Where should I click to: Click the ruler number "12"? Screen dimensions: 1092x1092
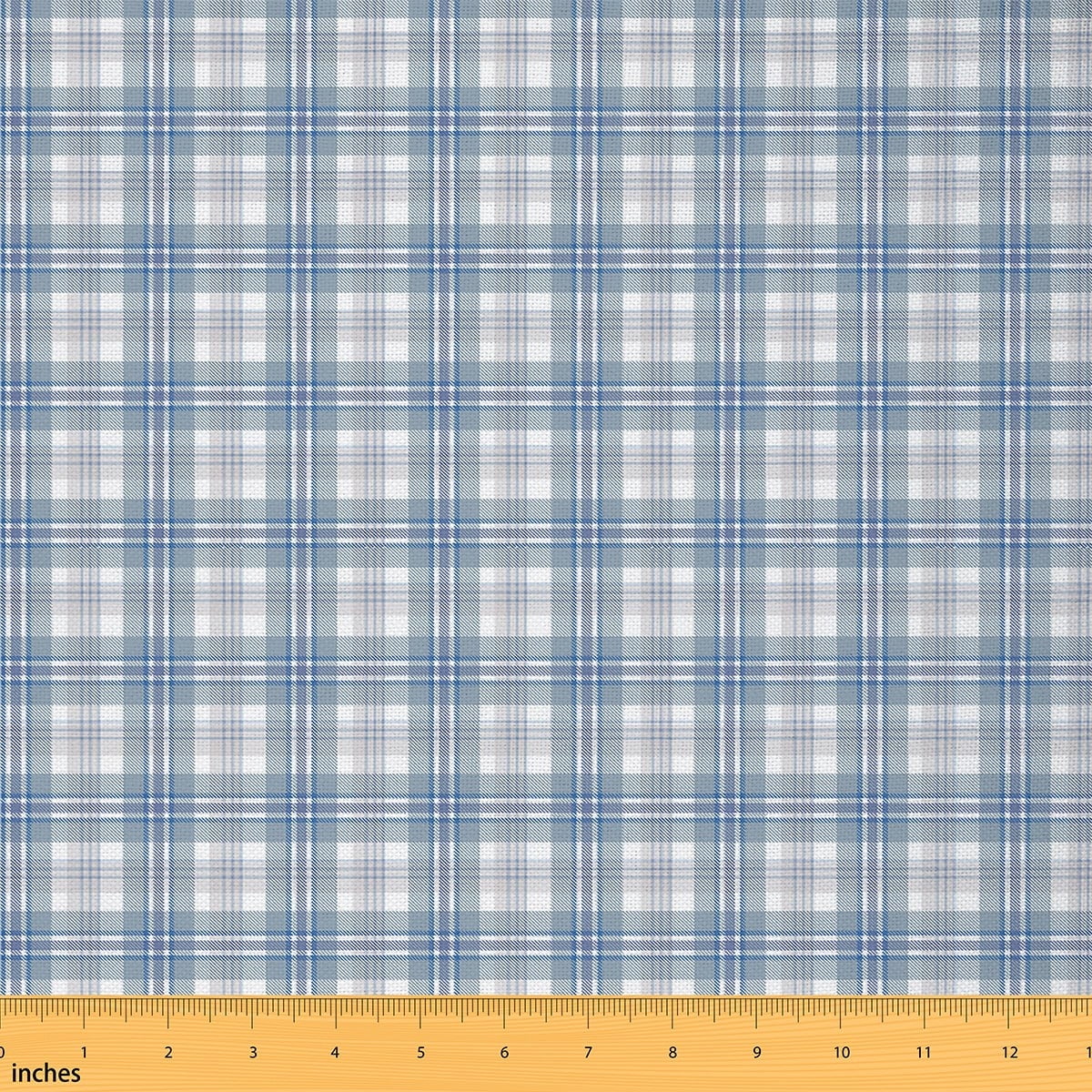point(1010,1053)
